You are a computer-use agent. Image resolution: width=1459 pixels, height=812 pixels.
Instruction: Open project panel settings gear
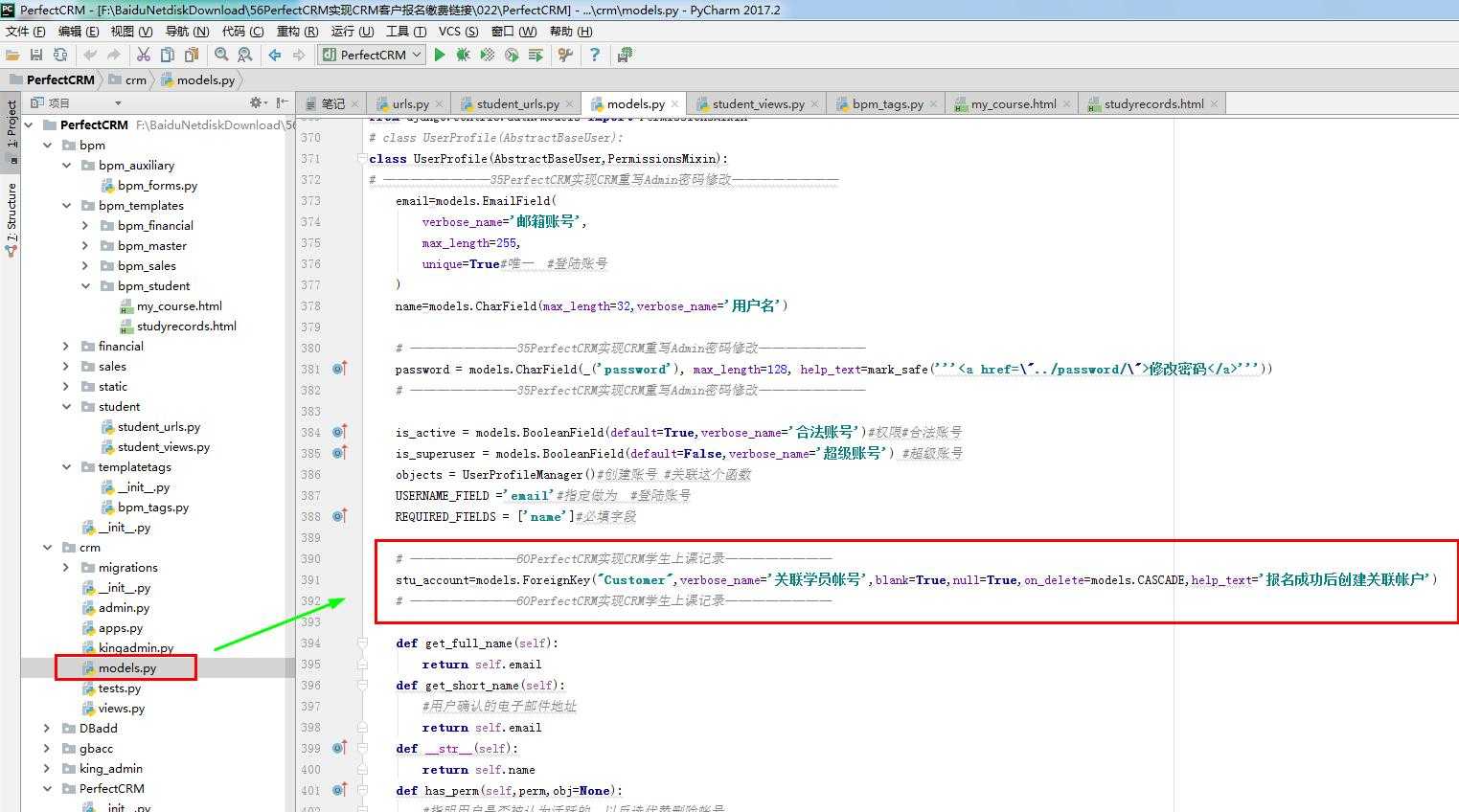pos(257,102)
